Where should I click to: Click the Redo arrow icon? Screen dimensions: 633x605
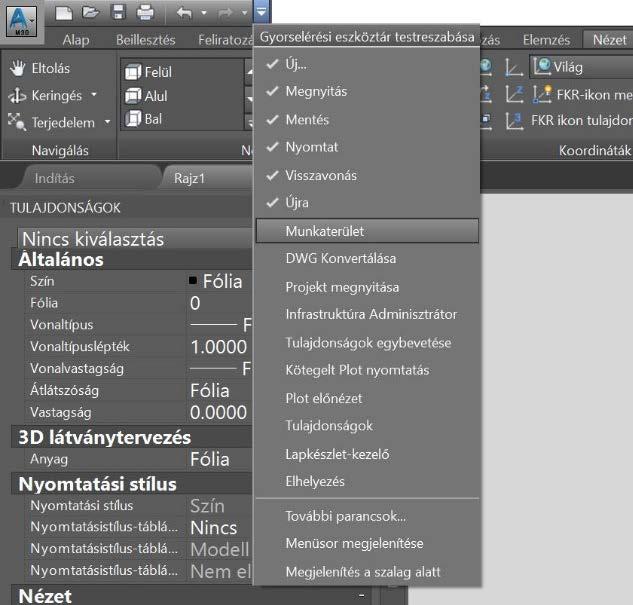click(225, 13)
